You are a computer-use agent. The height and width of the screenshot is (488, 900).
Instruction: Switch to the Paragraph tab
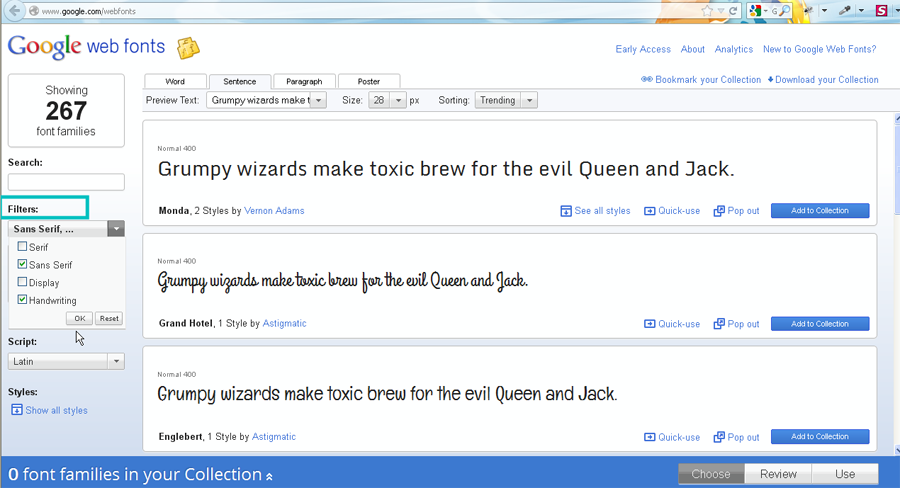pos(304,82)
